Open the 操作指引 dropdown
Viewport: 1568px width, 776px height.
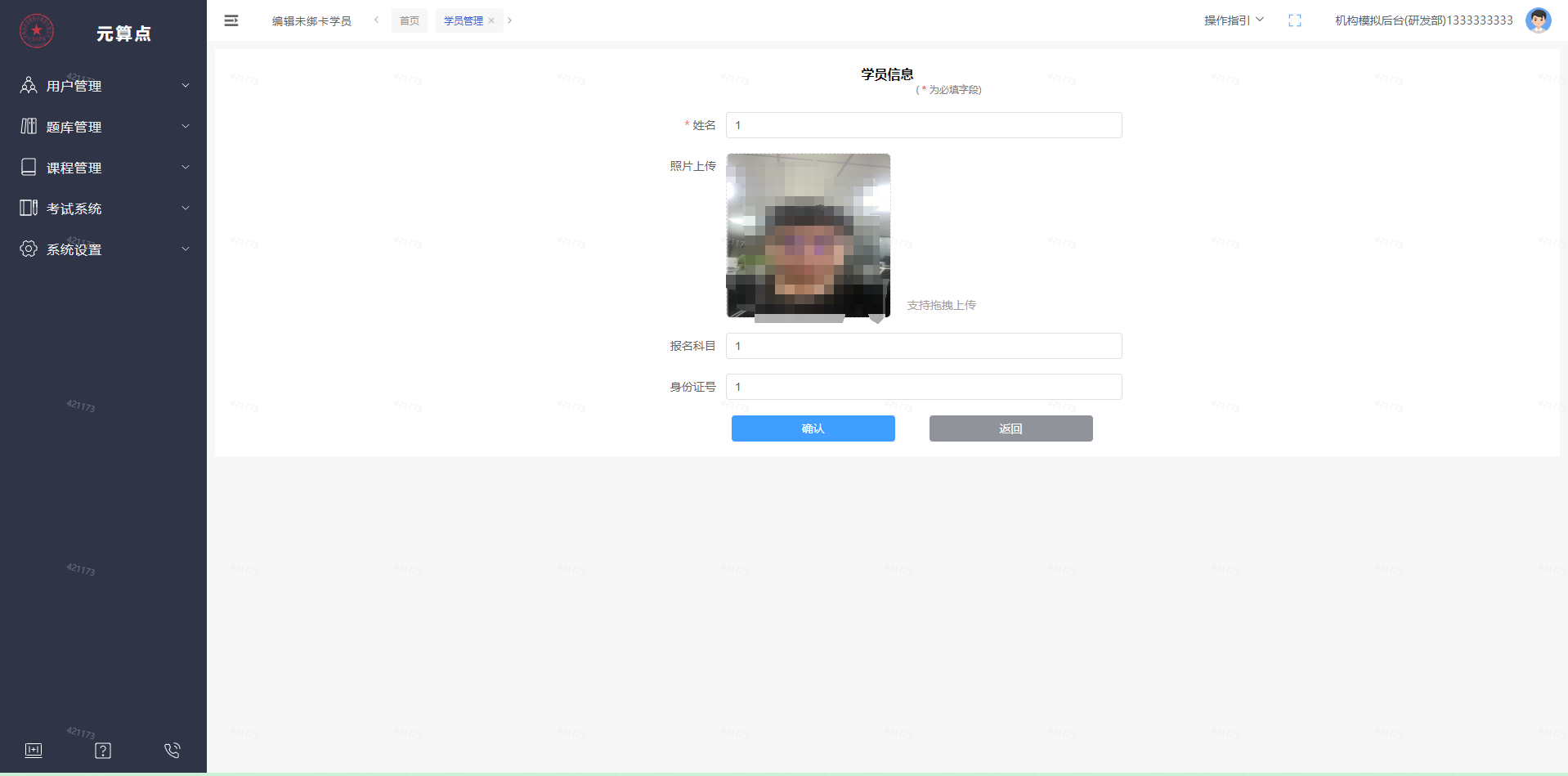tap(1234, 20)
